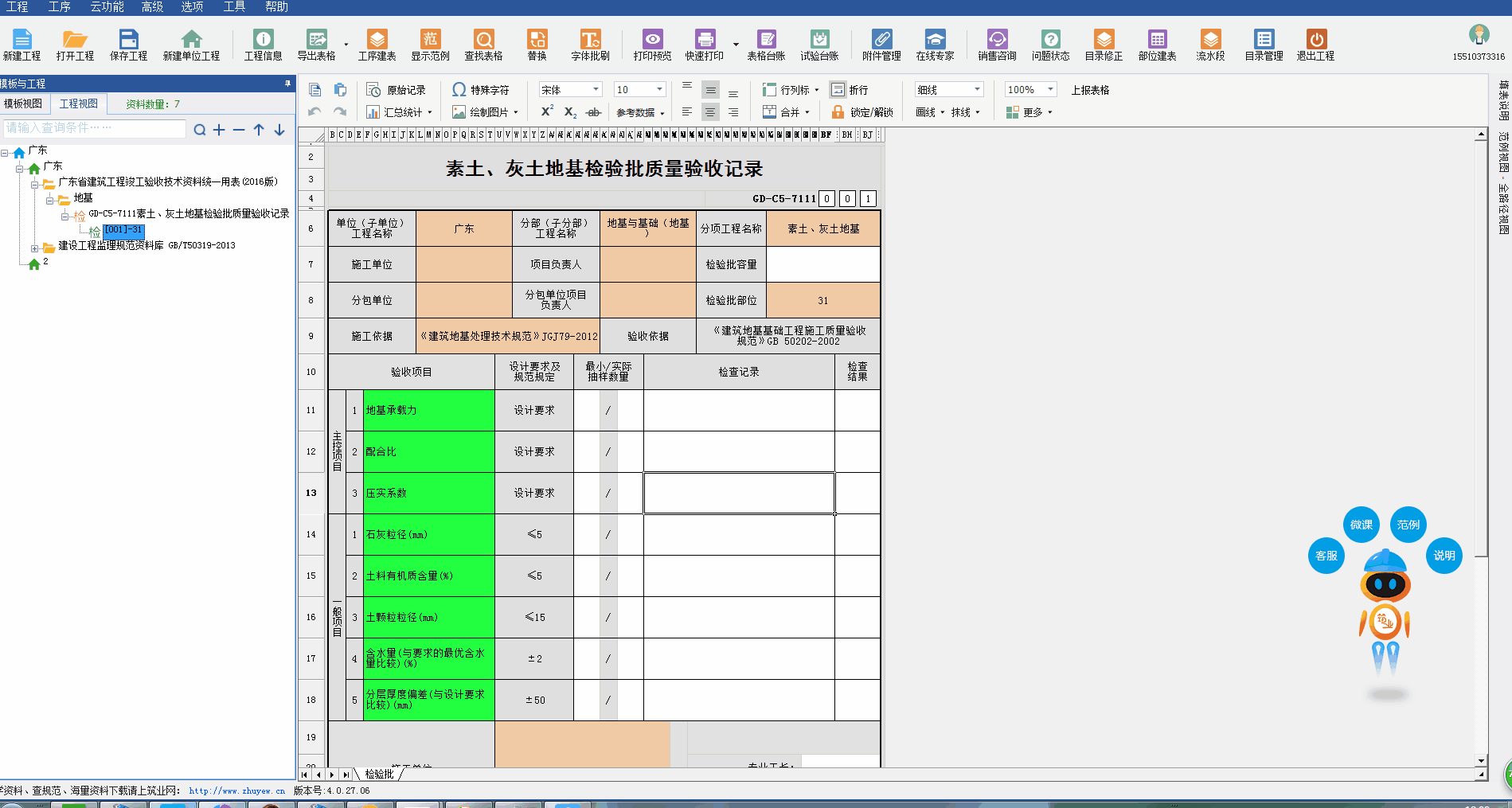Click the 导出表格 (Export Table) icon
Screen dimensions: 1512x808
click(316, 40)
